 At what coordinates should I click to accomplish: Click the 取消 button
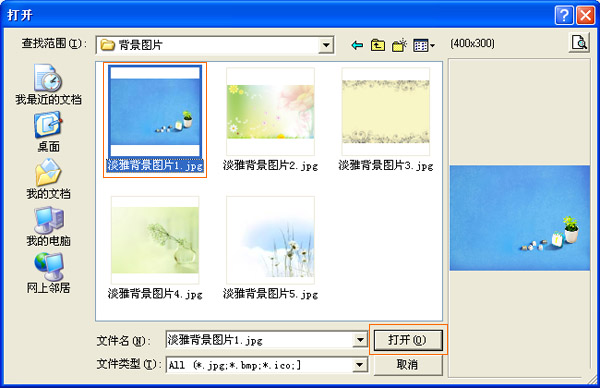408,364
